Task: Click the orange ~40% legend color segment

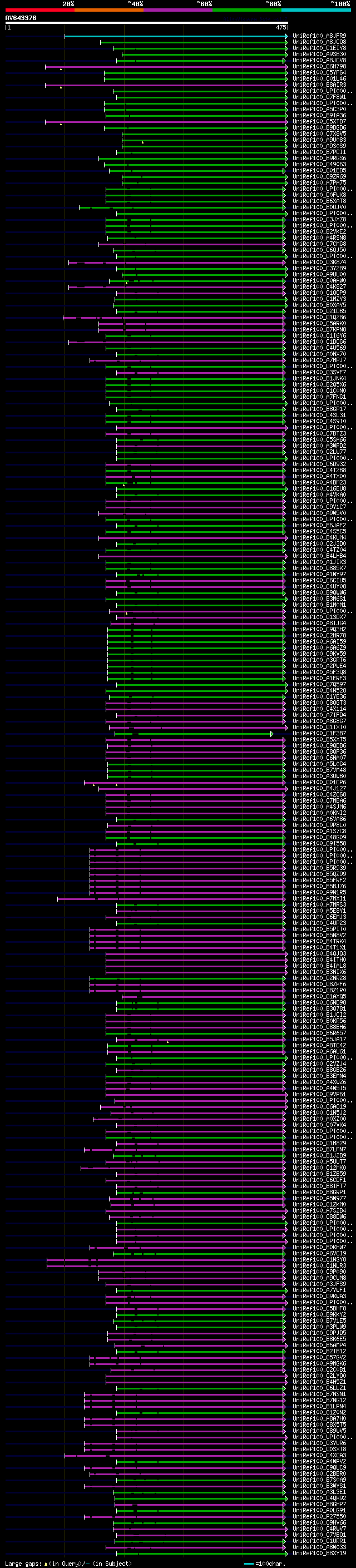Action: pyautogui.click(x=109, y=10)
